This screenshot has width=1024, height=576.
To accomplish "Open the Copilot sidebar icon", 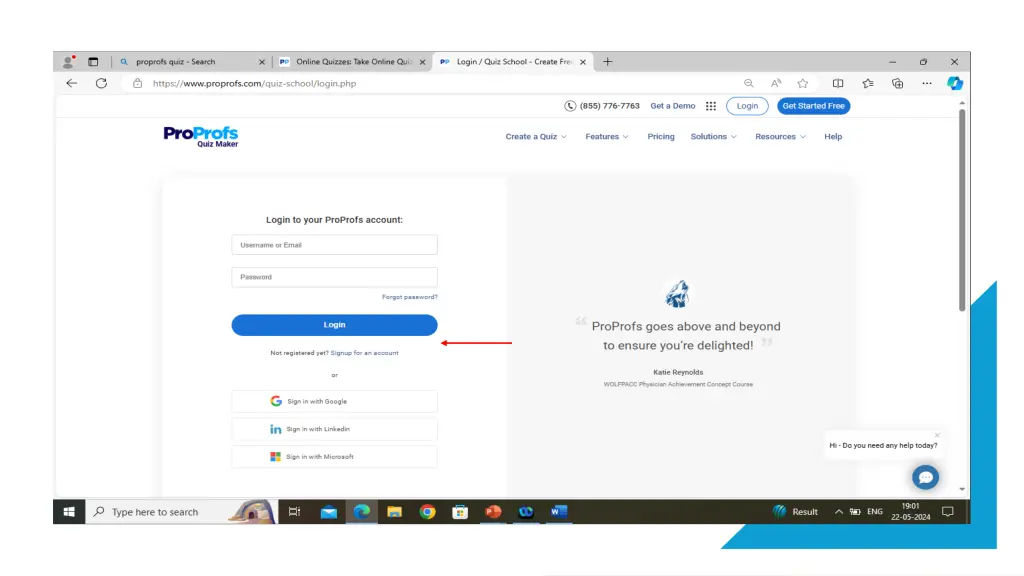I will click(x=955, y=83).
